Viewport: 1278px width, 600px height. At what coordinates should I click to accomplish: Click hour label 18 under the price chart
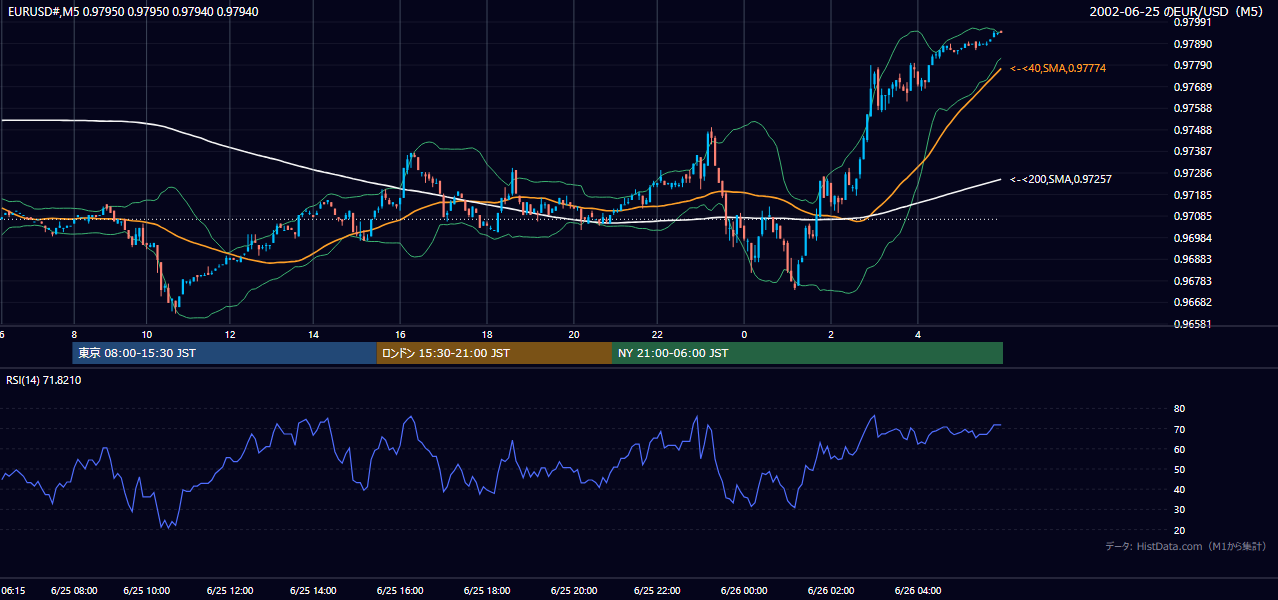click(x=487, y=334)
